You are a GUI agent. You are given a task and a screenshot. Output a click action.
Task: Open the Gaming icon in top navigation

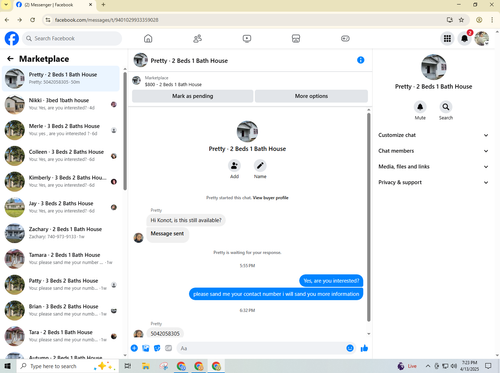tap(345, 39)
